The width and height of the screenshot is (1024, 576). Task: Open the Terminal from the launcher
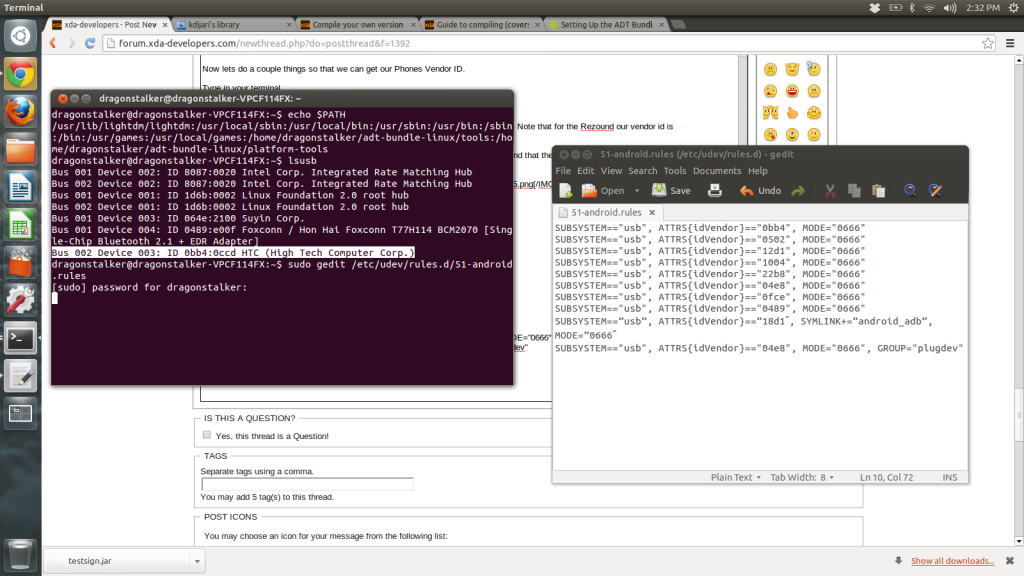click(x=20, y=338)
